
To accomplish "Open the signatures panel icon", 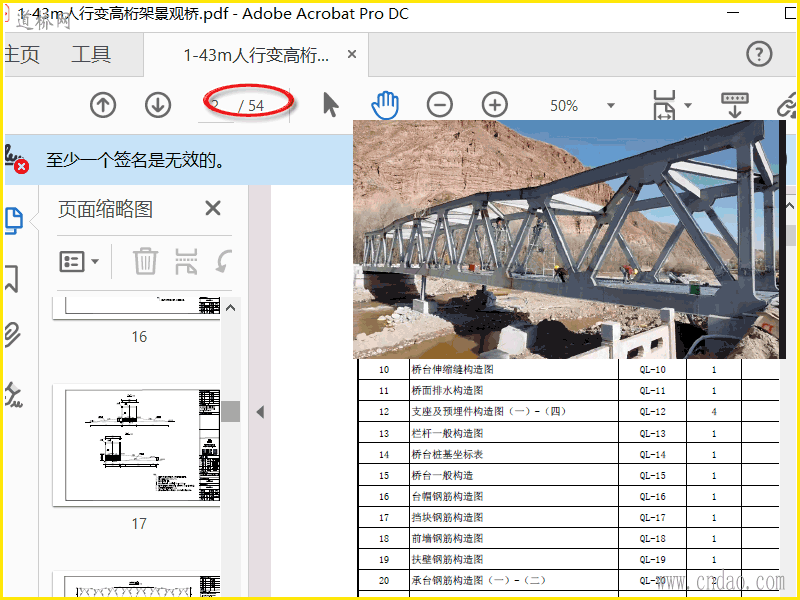I will 13,395.
